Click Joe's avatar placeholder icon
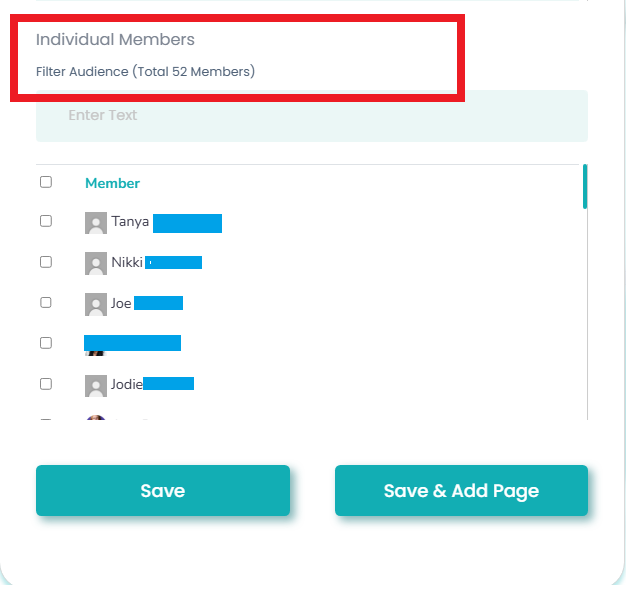The image size is (626, 598). click(x=96, y=304)
